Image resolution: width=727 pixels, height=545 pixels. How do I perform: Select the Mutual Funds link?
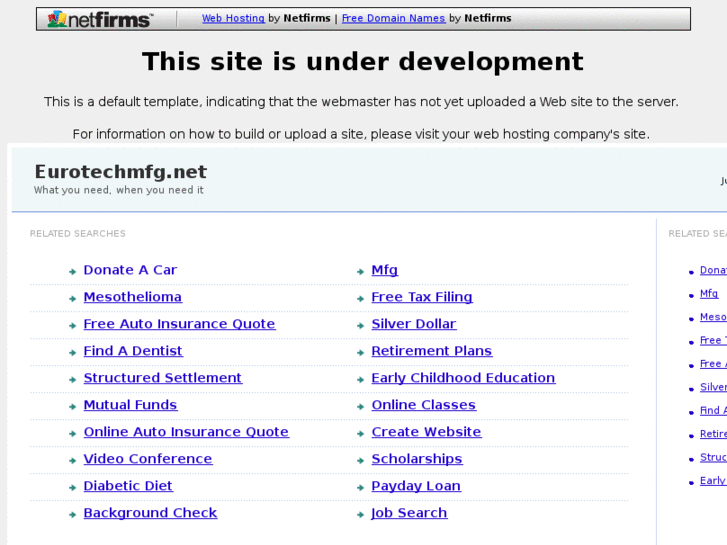130,404
